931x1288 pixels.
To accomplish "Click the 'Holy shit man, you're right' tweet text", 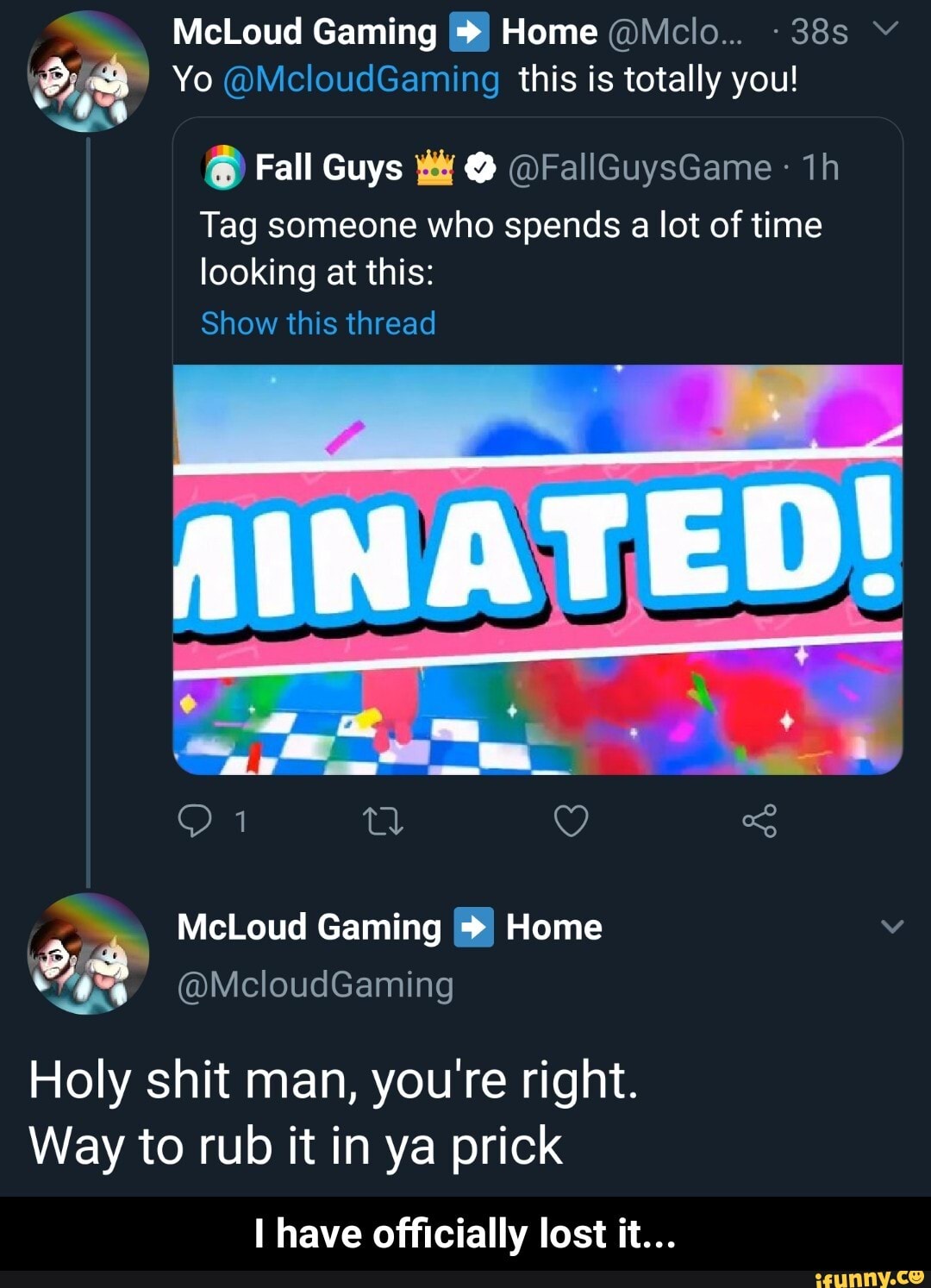I will [334, 1080].
